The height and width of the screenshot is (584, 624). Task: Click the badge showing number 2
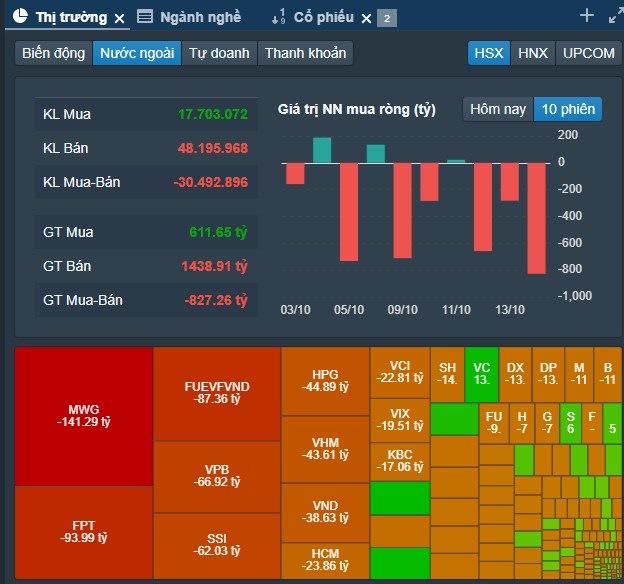coord(387,18)
